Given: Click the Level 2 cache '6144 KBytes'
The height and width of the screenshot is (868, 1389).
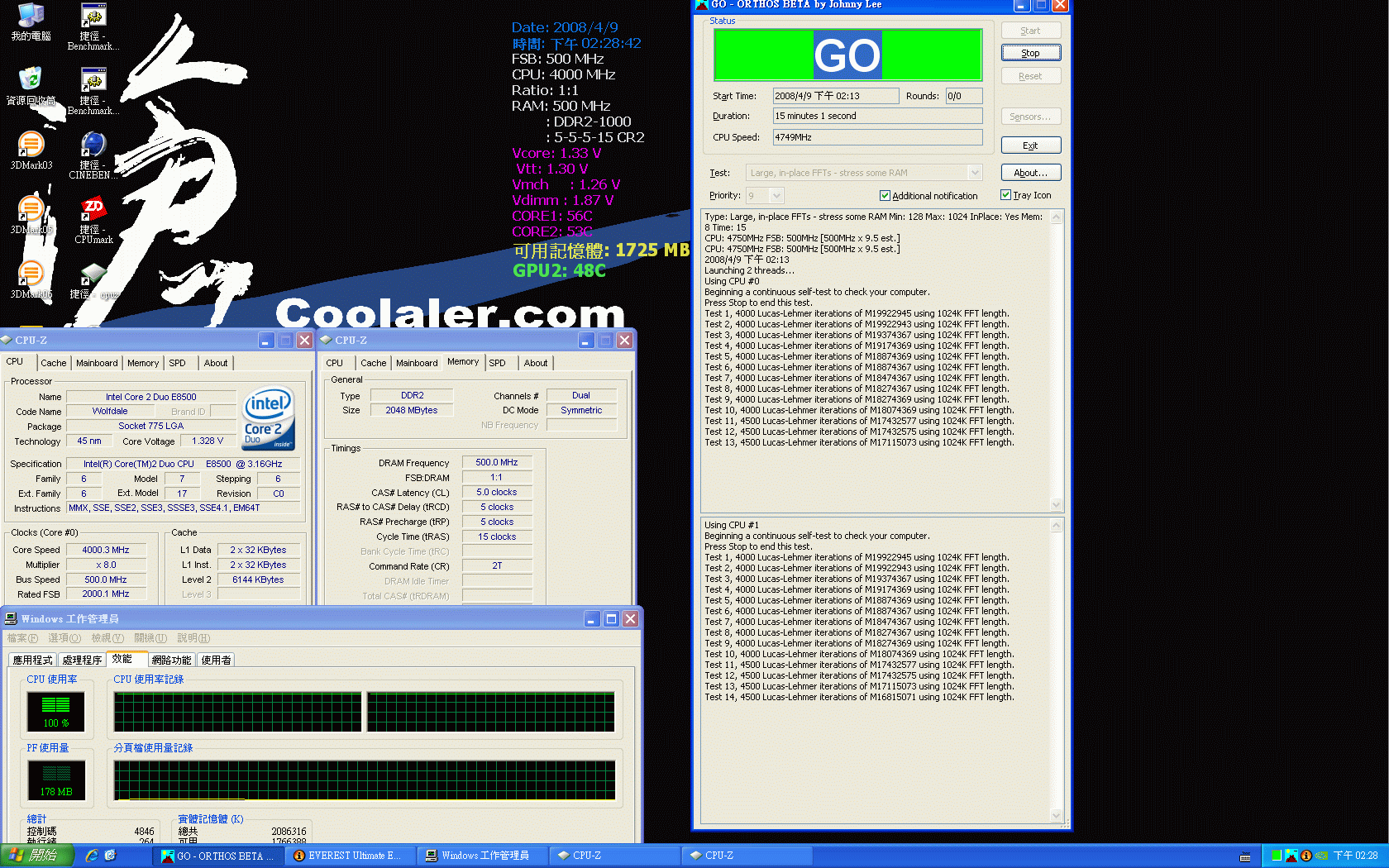Looking at the screenshot, I should pyautogui.click(x=258, y=579).
